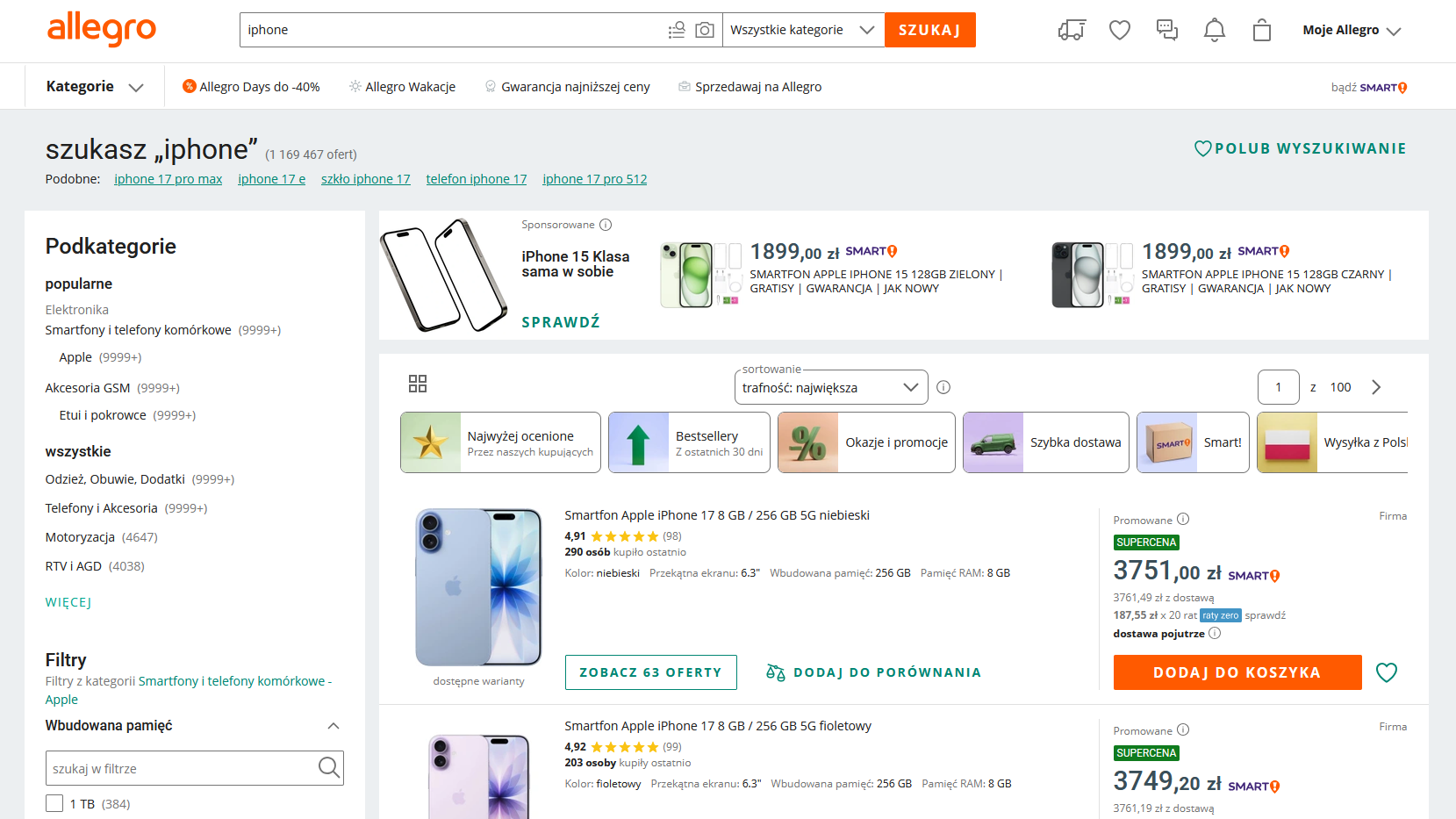The height and width of the screenshot is (819, 1456).
Task: Tick the 1 TB memory checkbox
Action: click(54, 803)
